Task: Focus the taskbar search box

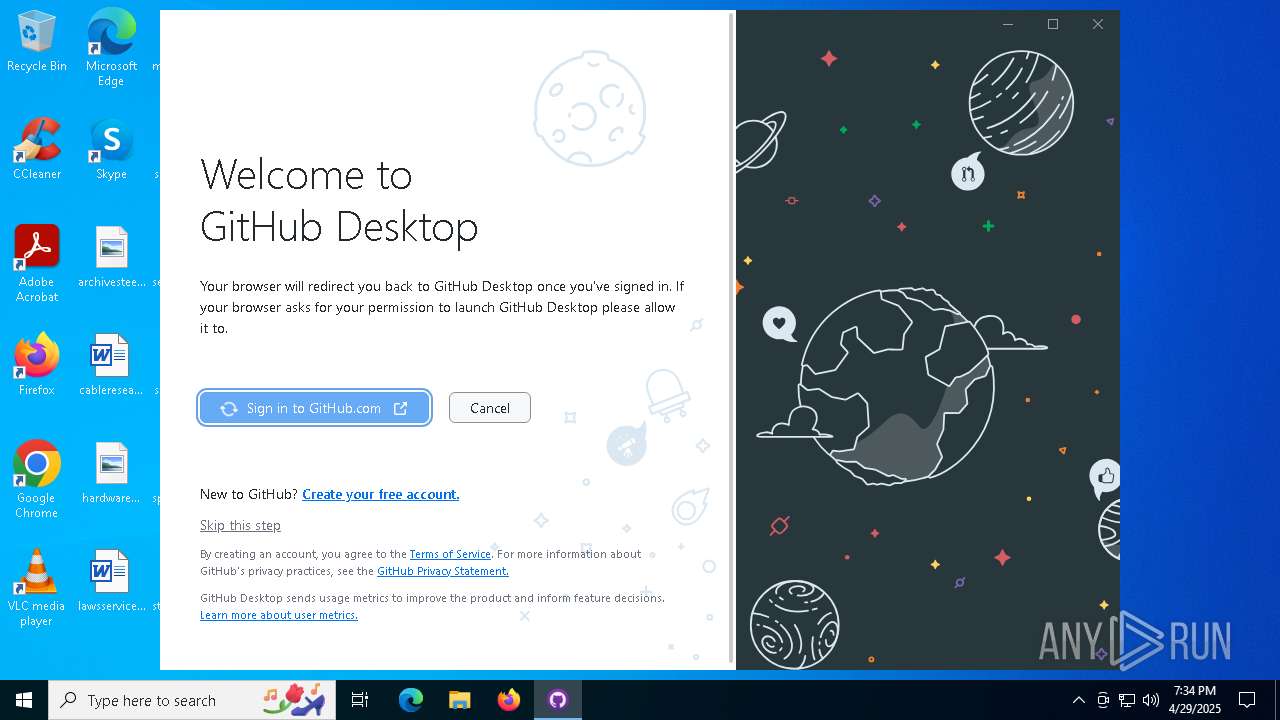Action: pos(194,700)
